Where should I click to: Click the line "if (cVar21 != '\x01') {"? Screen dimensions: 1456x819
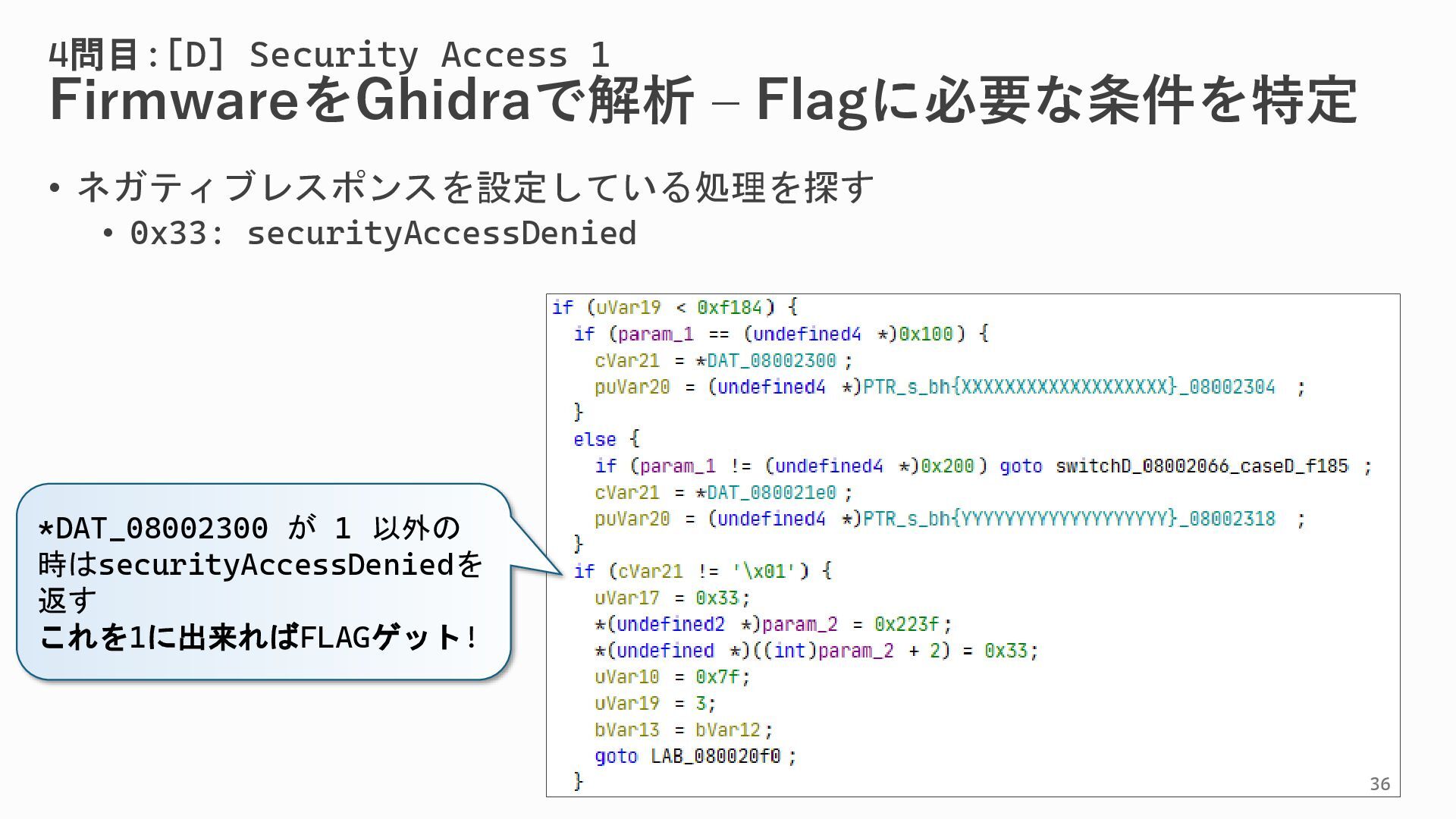coord(703,571)
